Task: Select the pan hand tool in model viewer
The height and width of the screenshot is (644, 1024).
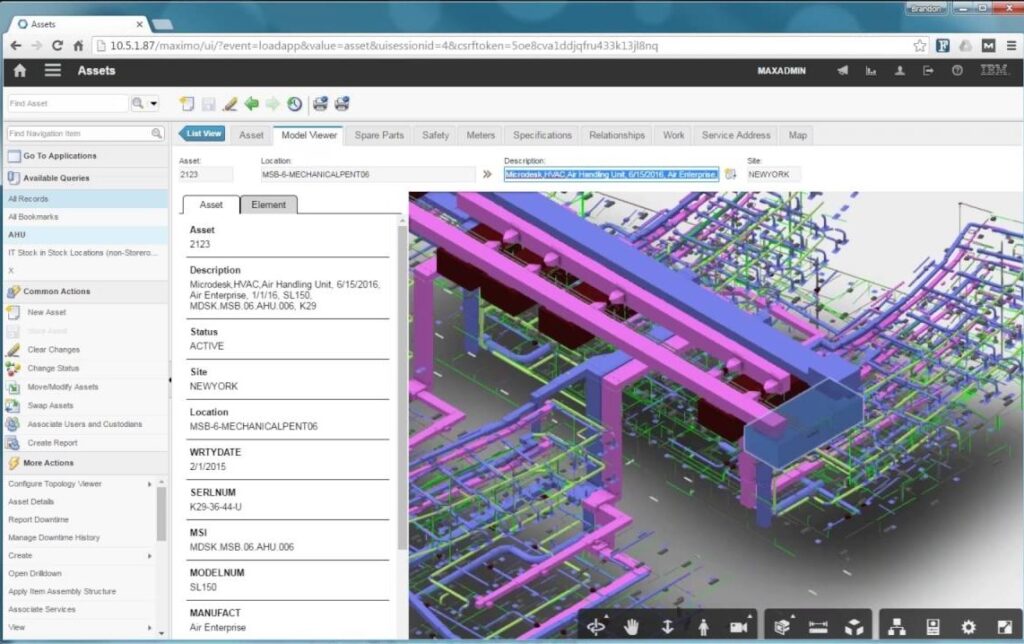Action: pos(631,626)
